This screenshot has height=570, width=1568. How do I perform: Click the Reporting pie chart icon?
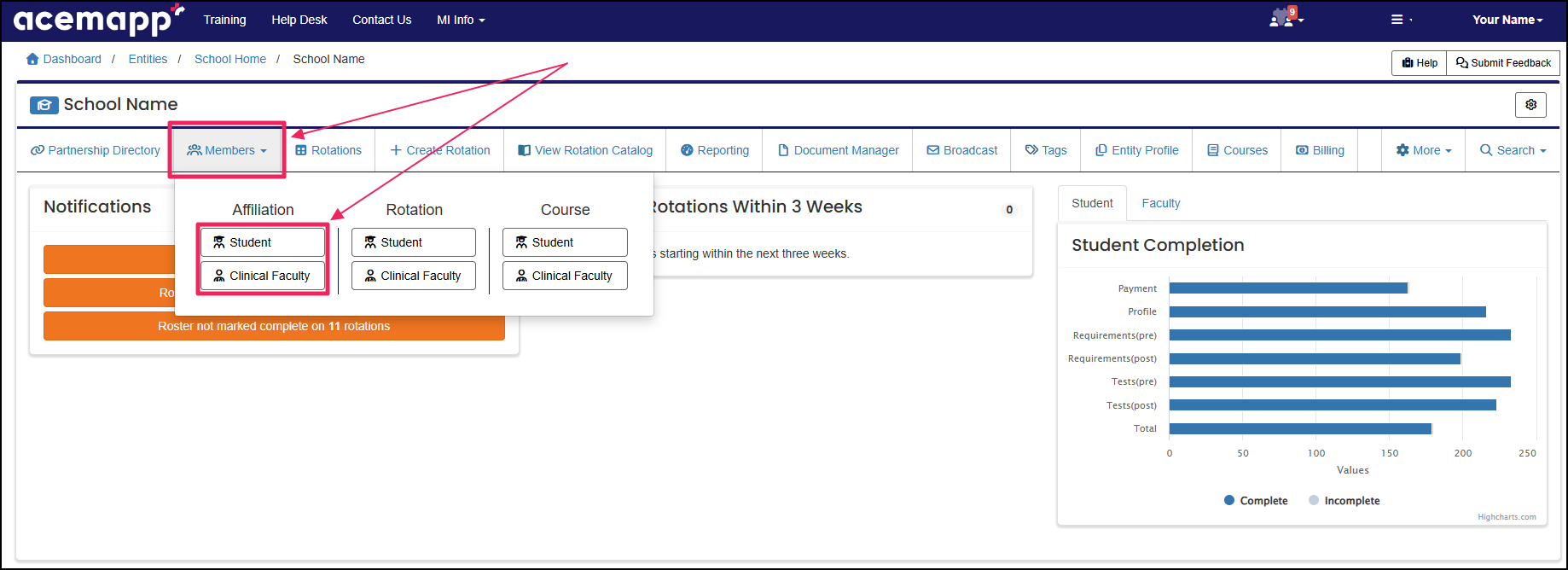(x=687, y=150)
